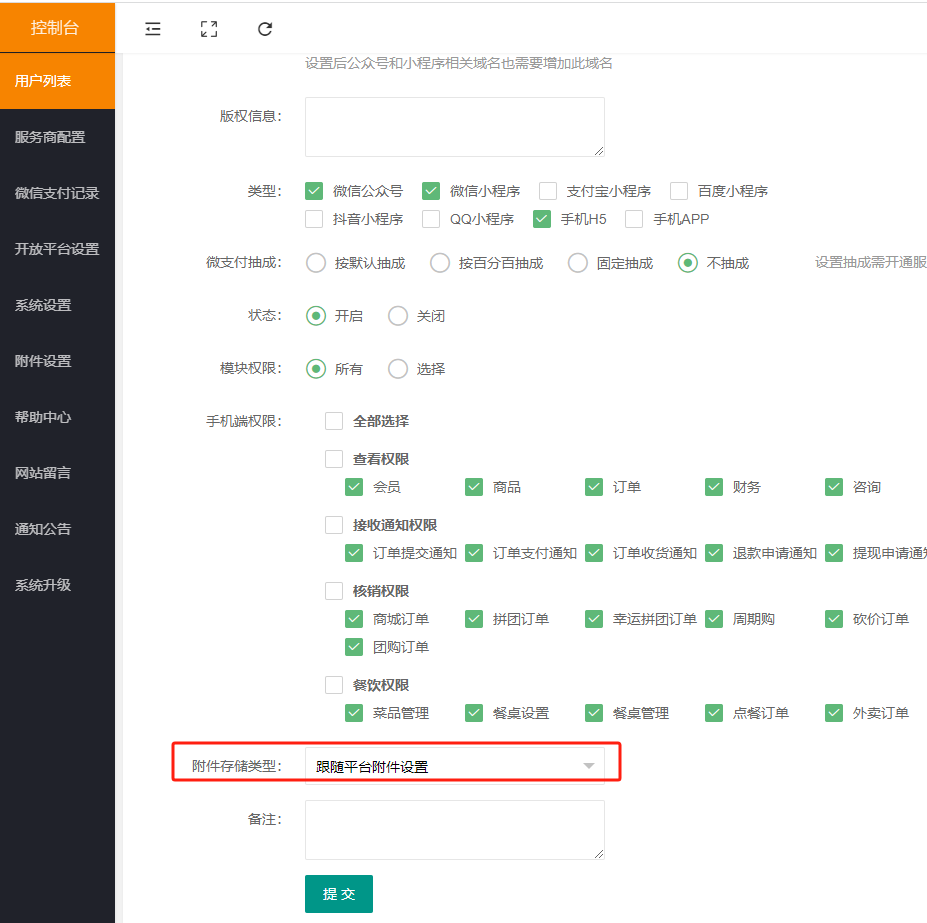The width and height of the screenshot is (927, 923).
Task: Uncheck the 外卖订单 permission checkbox
Action: (834, 713)
